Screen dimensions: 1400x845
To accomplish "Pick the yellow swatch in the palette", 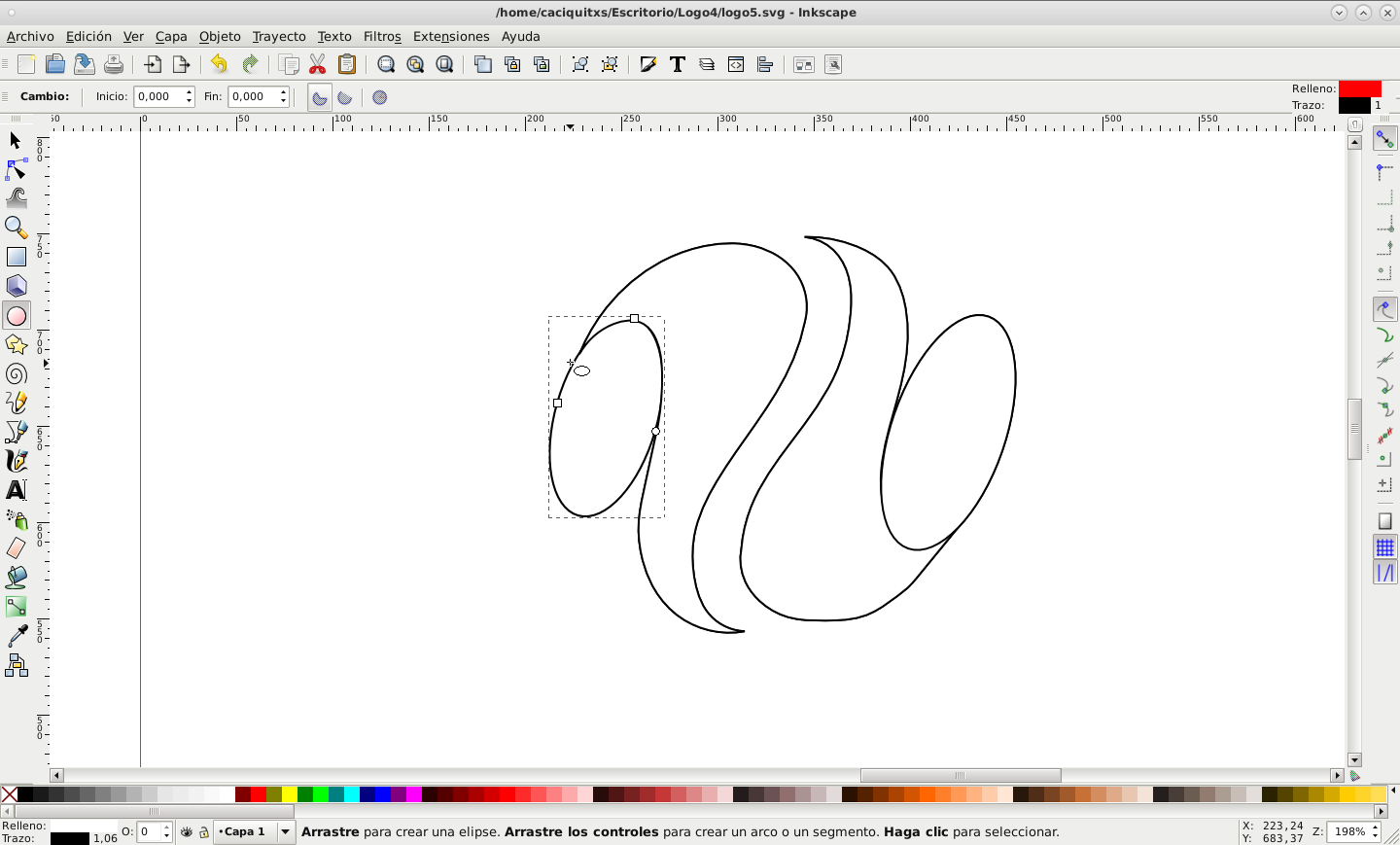I will (x=289, y=794).
